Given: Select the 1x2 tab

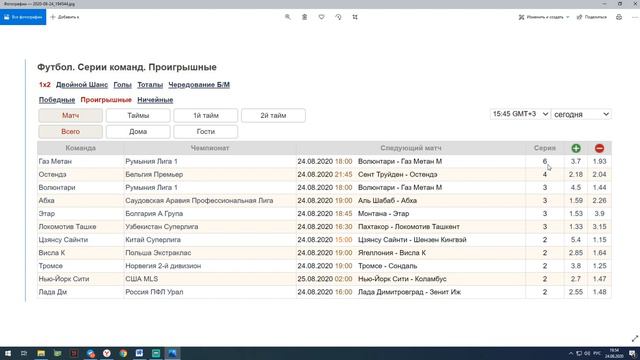Looking at the screenshot, I should tap(44, 85).
